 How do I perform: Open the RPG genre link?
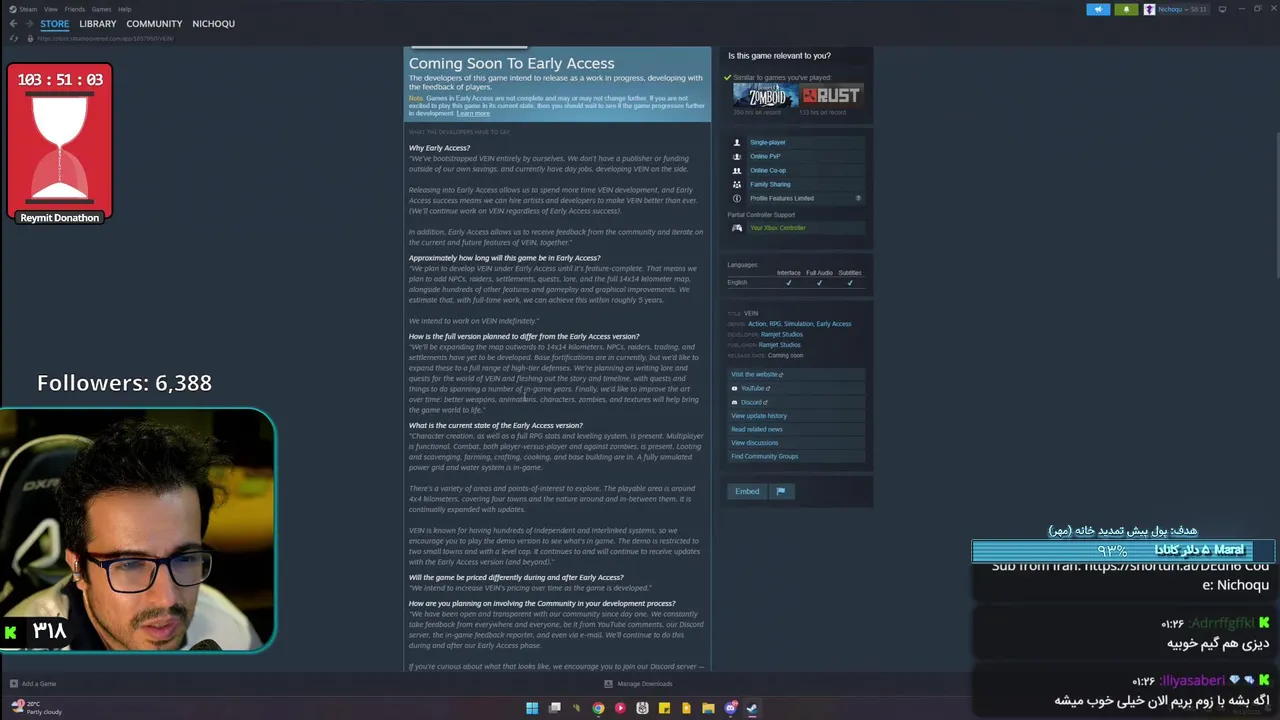pyautogui.click(x=775, y=324)
